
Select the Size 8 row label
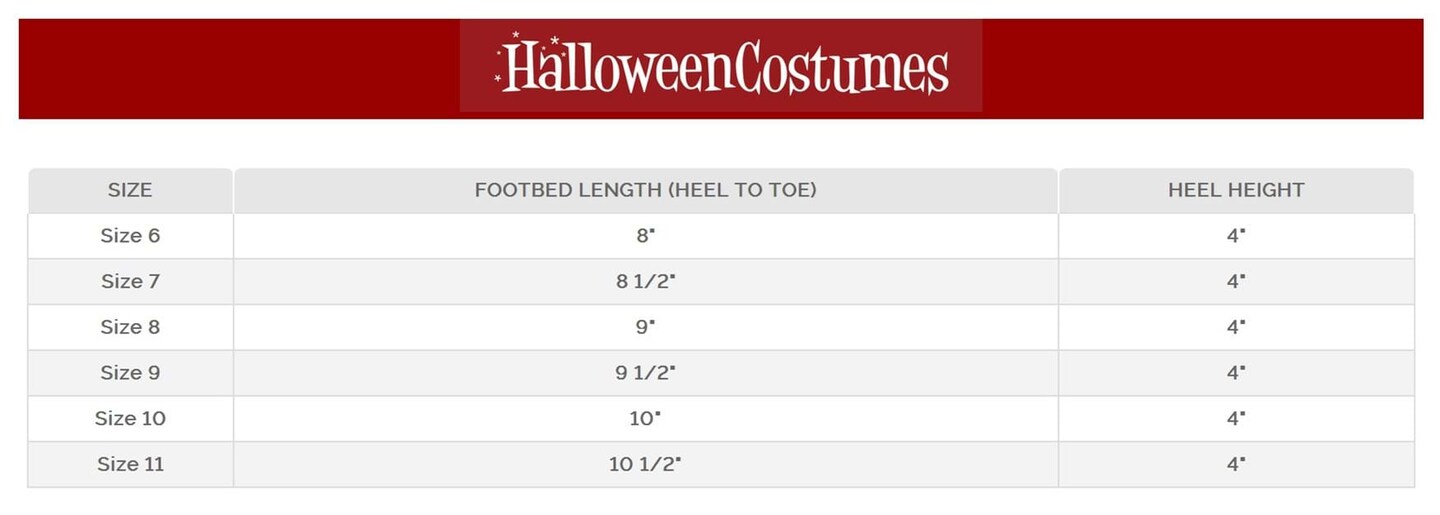130,327
